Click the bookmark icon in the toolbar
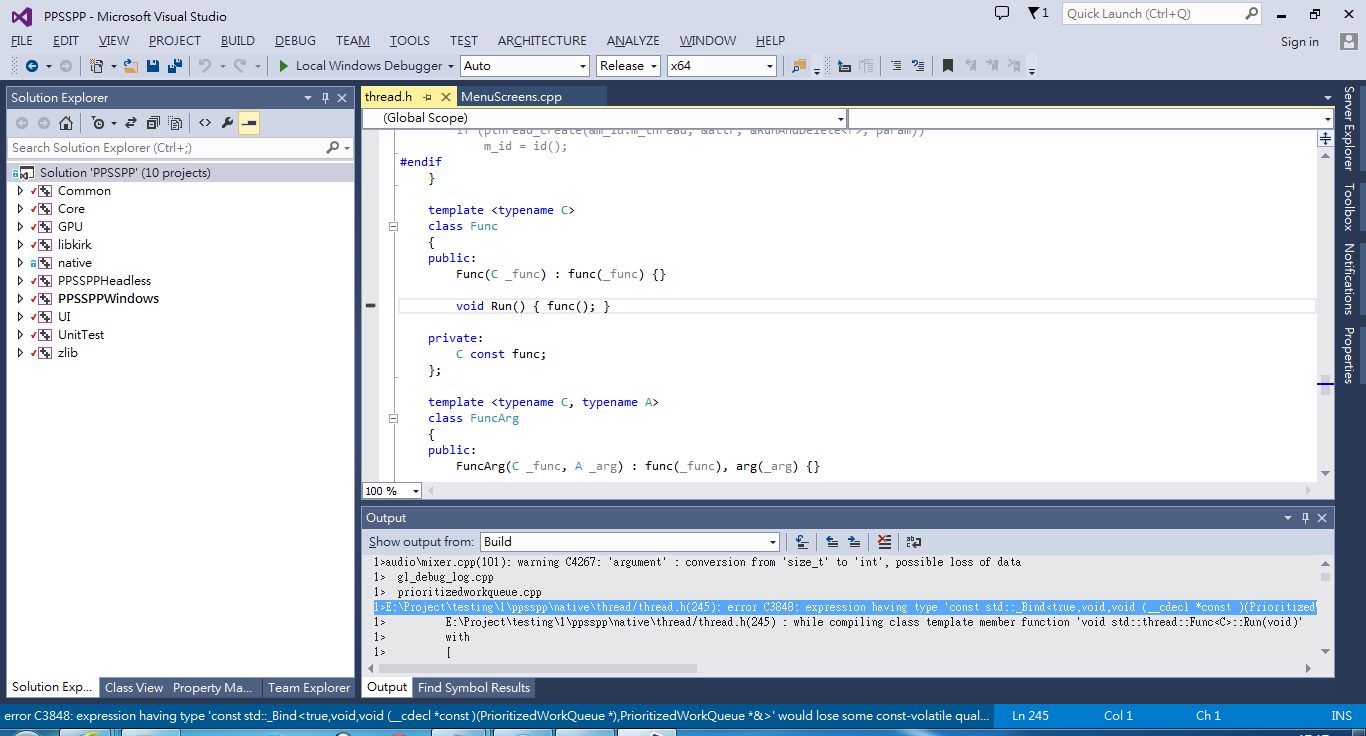 coord(948,66)
